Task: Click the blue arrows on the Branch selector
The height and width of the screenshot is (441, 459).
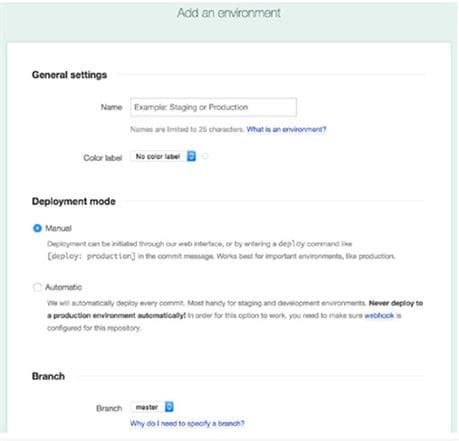Action: point(169,407)
